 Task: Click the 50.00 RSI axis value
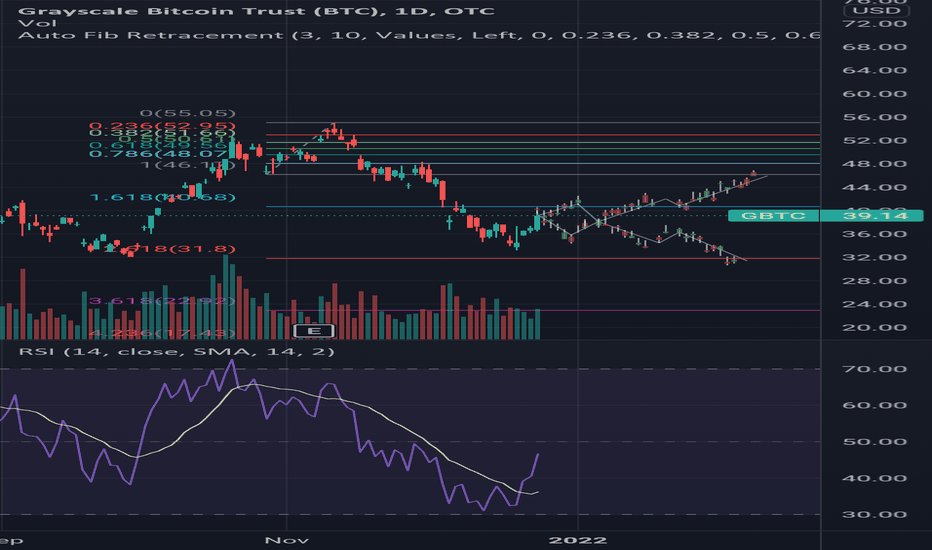coord(875,442)
